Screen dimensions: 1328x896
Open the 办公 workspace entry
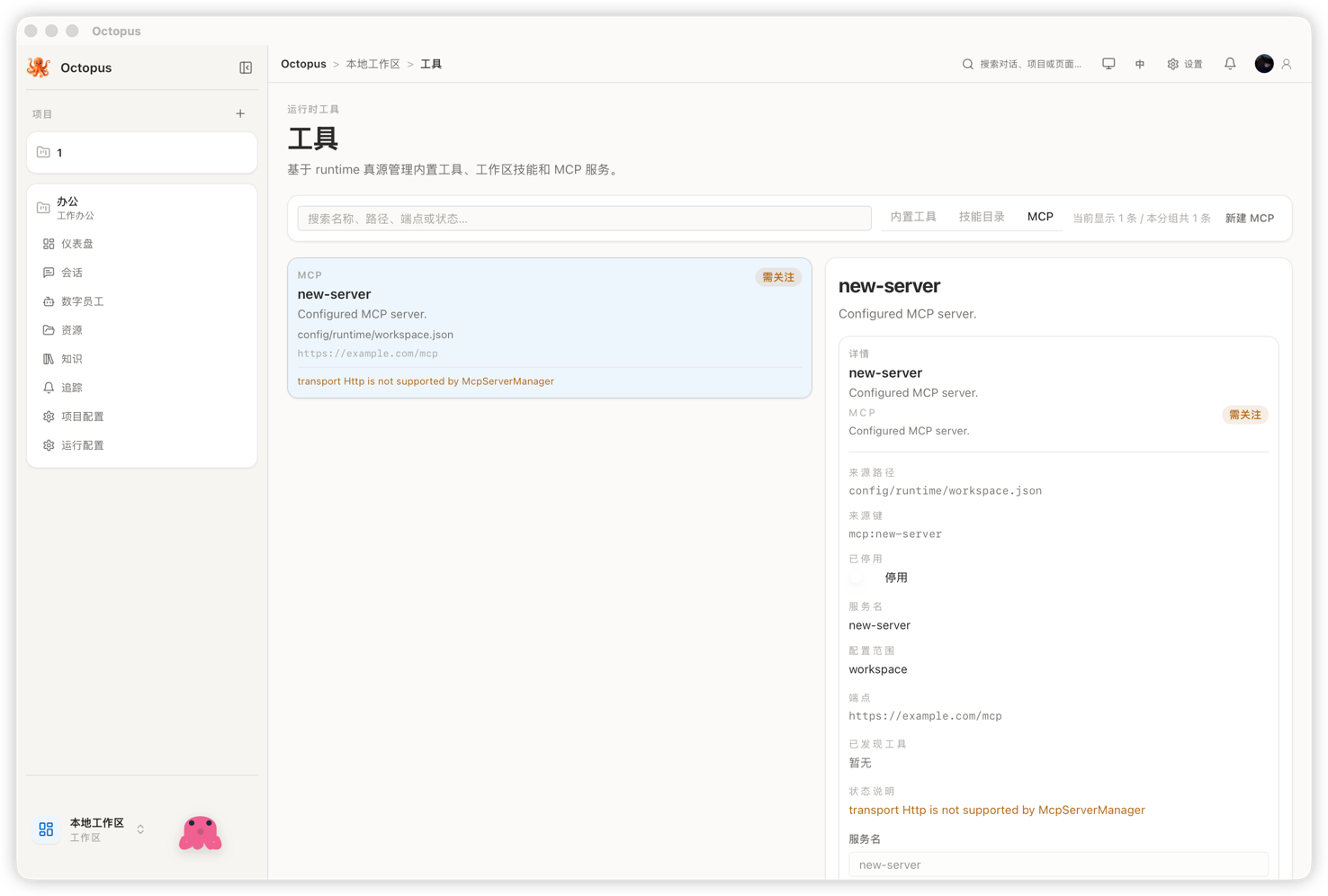click(142, 208)
